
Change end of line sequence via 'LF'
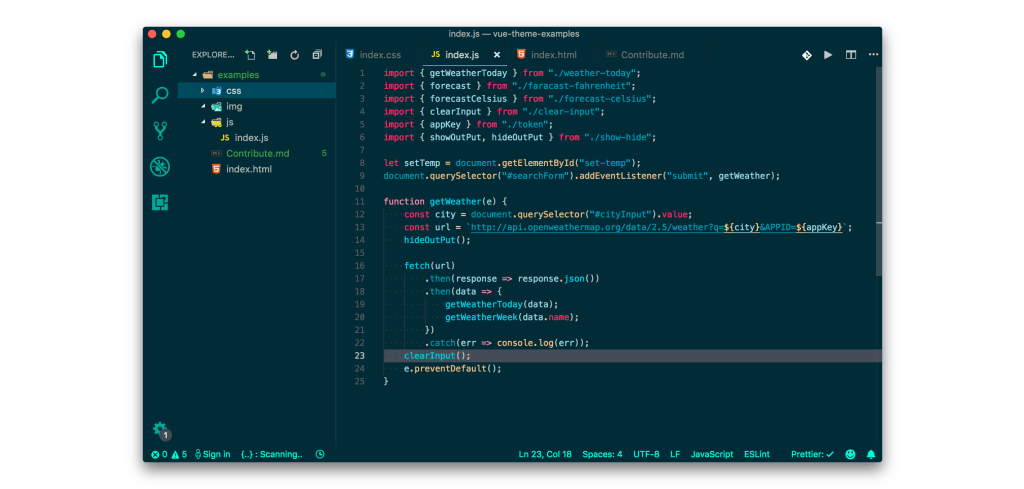[x=675, y=454]
